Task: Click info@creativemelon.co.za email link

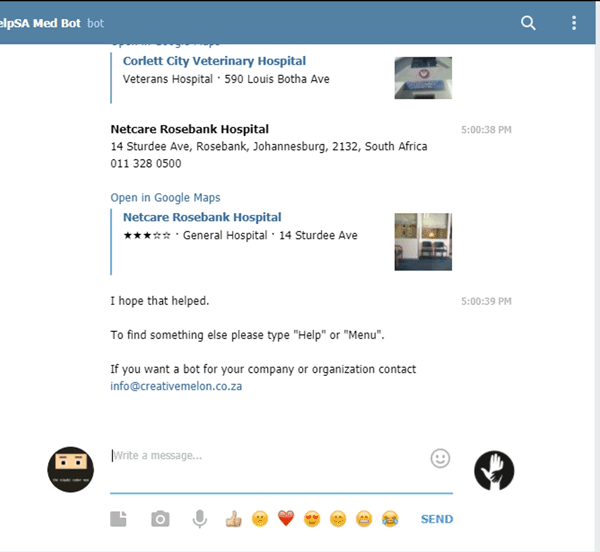Action: pyautogui.click(x=176, y=386)
